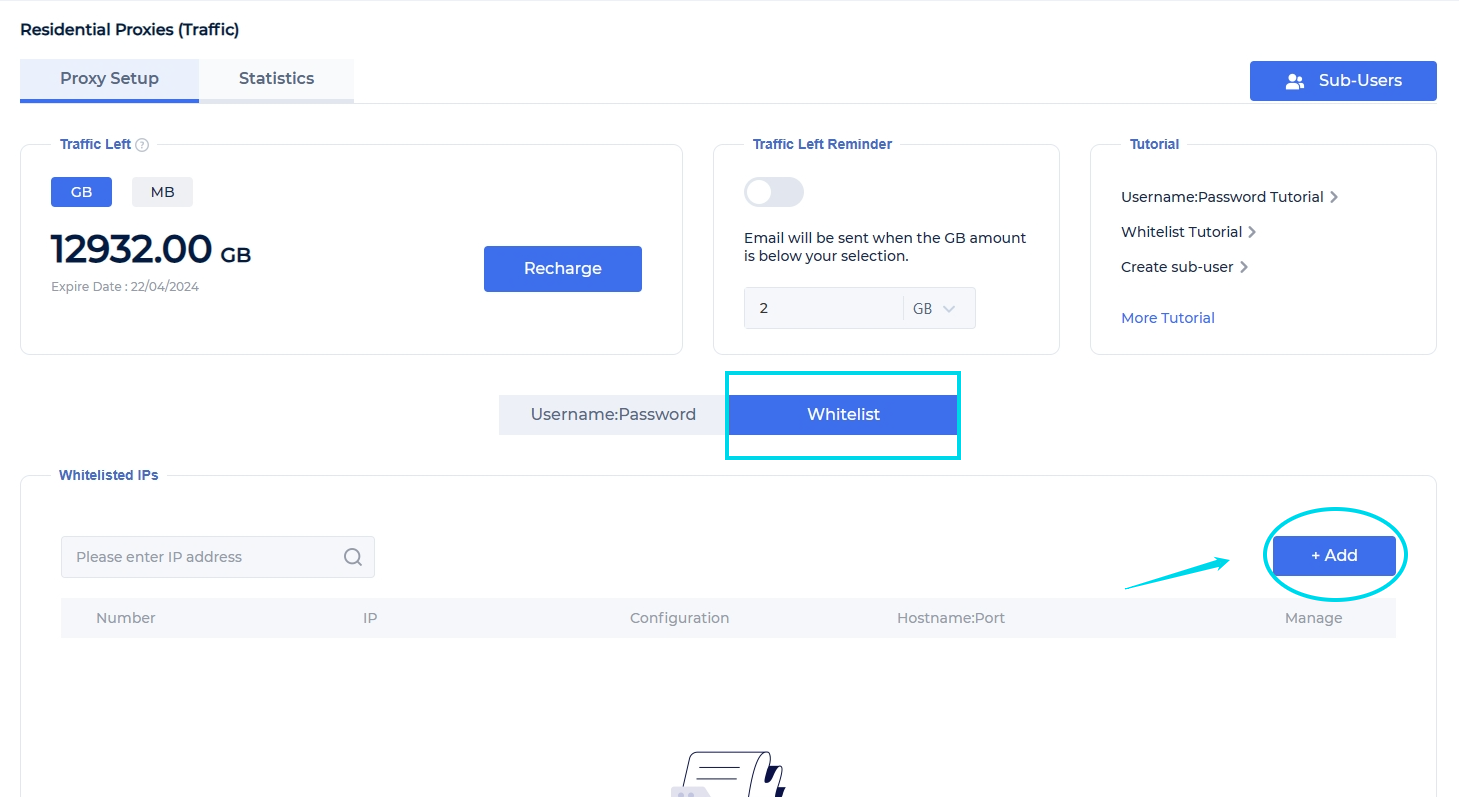
Task: Select the Whitelist authentication tab
Action: tap(843, 414)
